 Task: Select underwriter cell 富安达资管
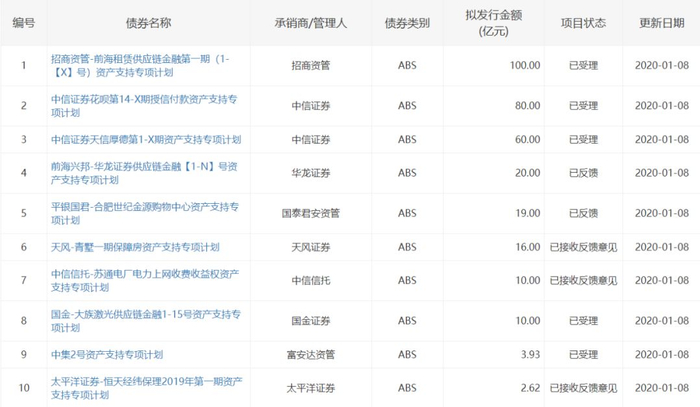pos(311,355)
